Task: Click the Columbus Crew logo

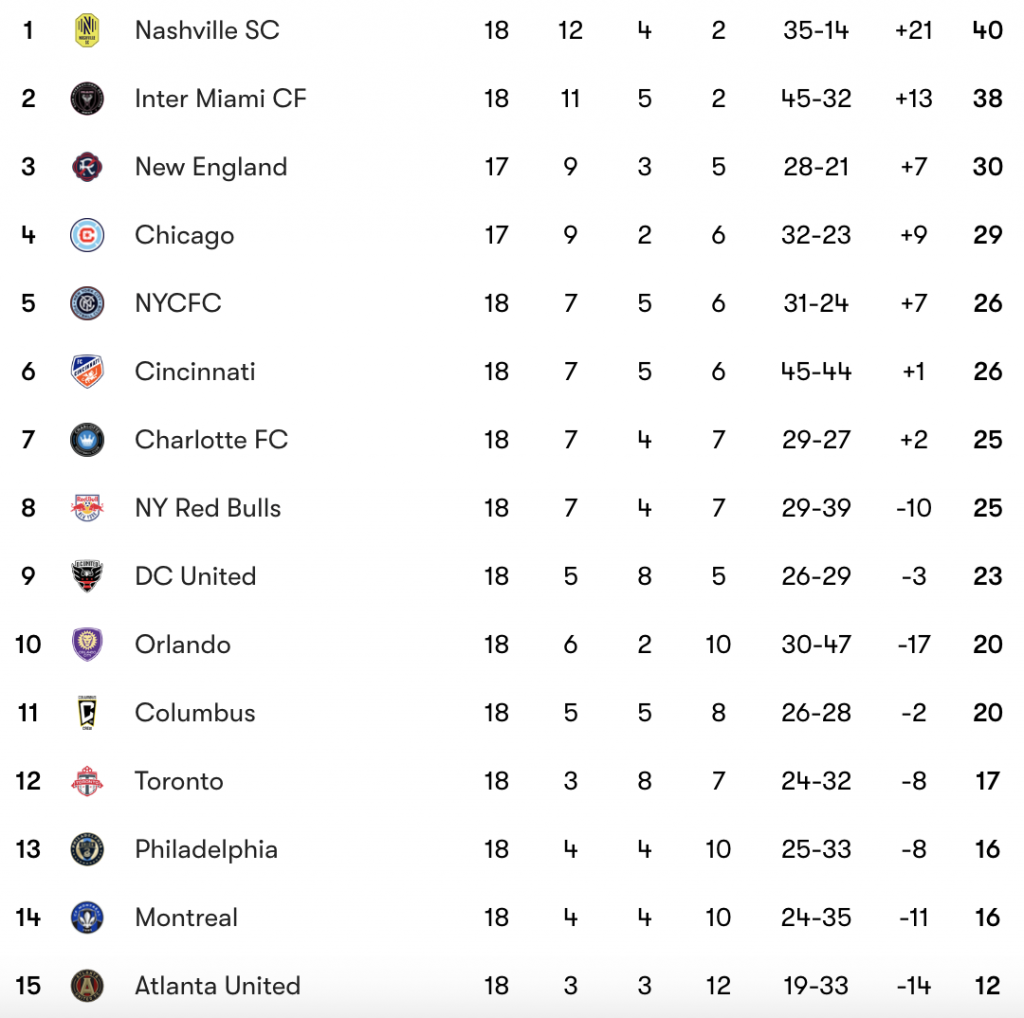Action: point(87,712)
